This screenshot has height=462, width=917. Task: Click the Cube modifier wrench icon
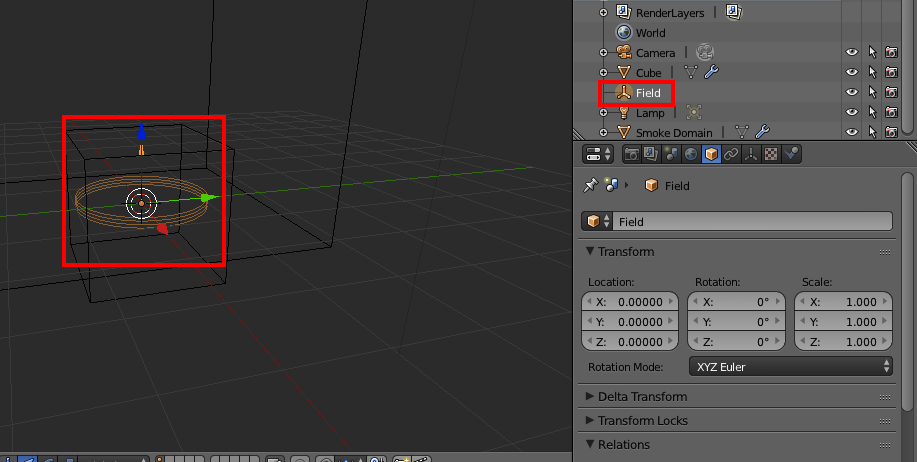pyautogui.click(x=711, y=72)
